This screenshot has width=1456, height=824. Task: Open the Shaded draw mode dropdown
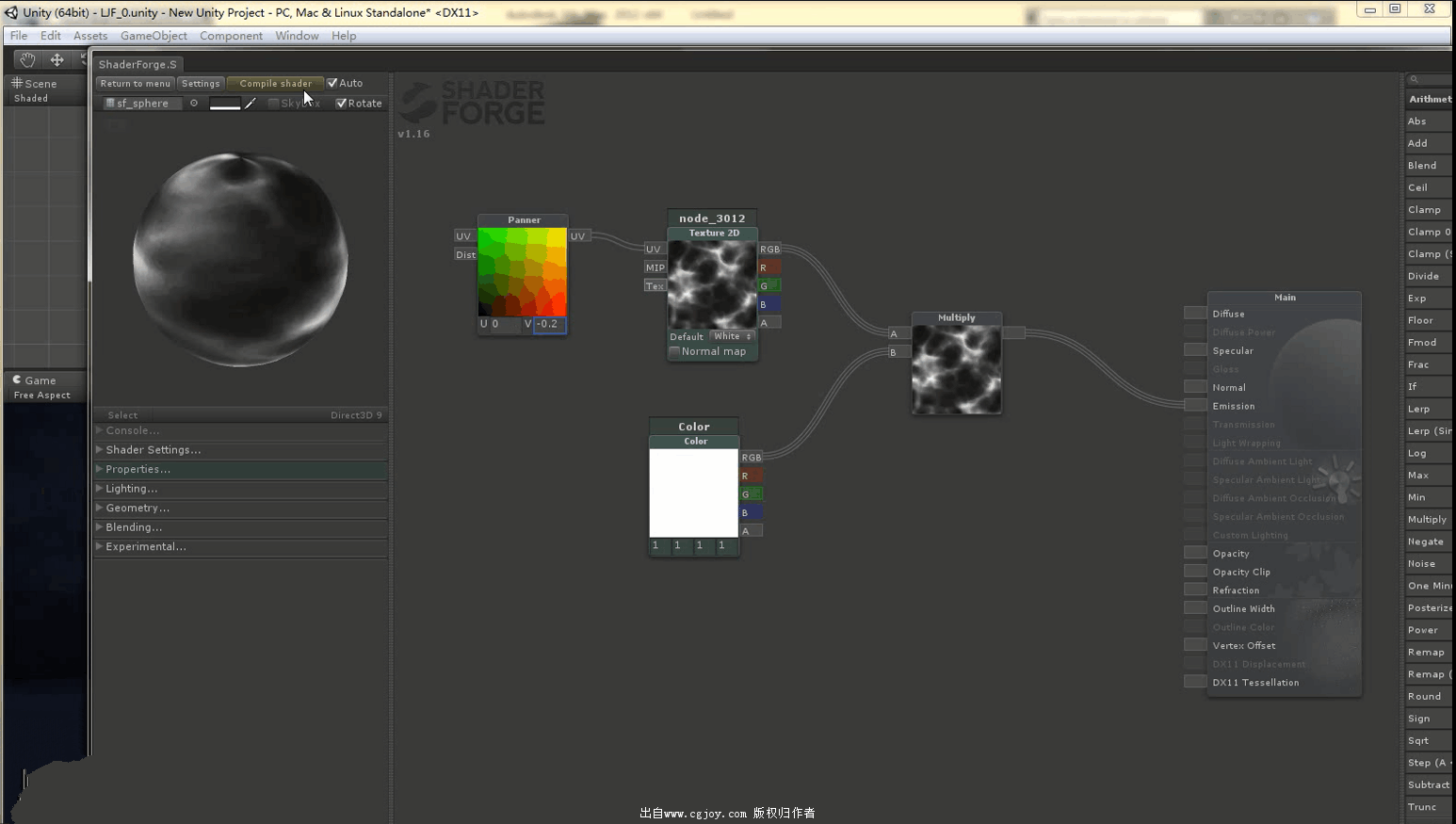pos(31,98)
